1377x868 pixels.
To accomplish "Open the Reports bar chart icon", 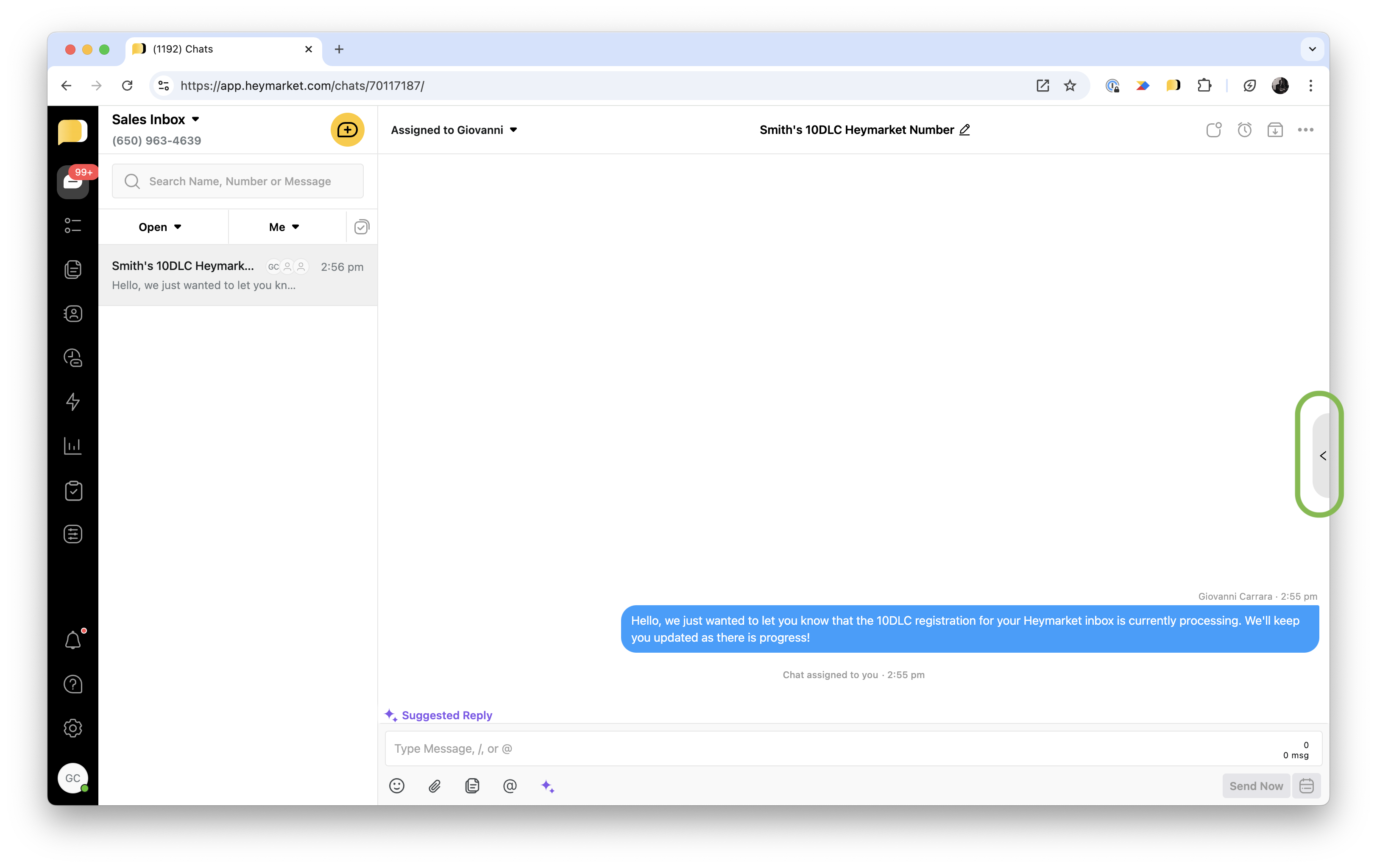I will point(72,445).
